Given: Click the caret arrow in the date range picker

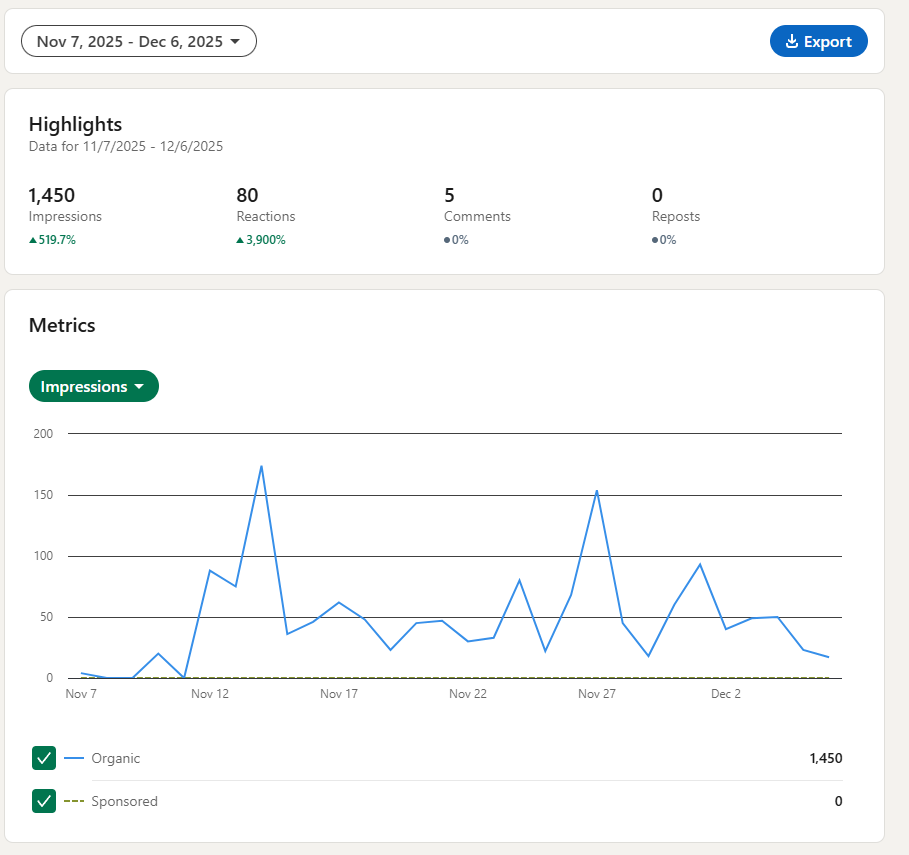Looking at the screenshot, I should 235,41.
